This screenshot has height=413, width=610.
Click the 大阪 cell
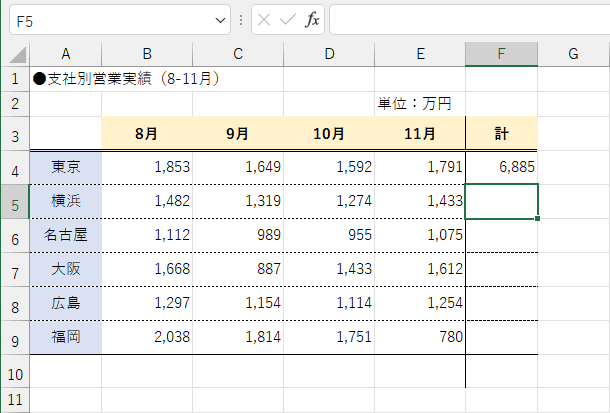(x=66, y=270)
